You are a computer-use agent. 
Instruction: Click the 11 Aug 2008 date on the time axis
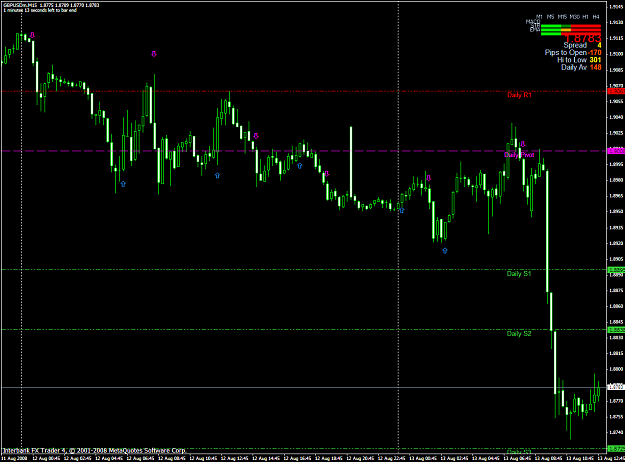click(14, 458)
